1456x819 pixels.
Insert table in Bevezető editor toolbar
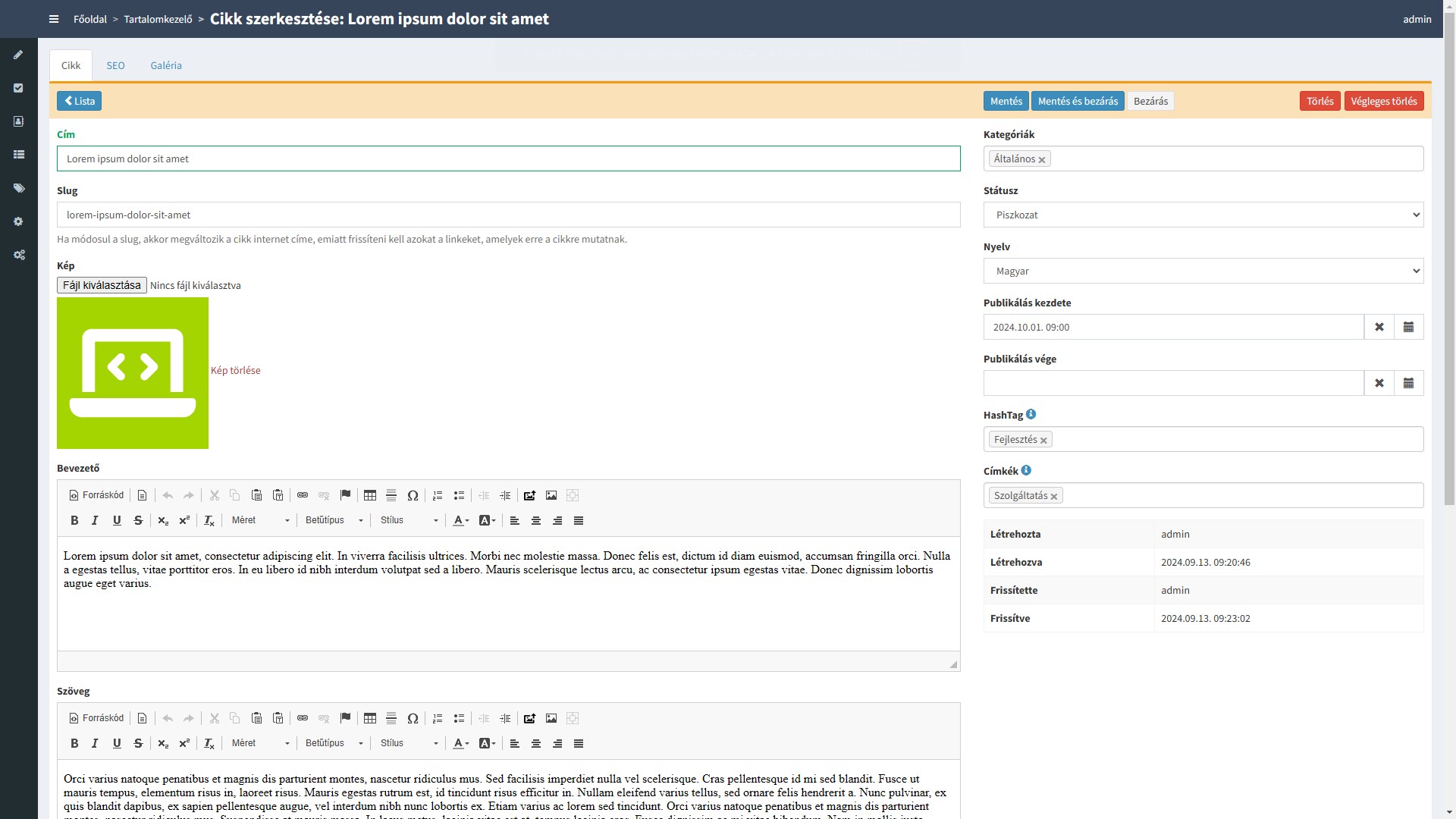coord(370,495)
